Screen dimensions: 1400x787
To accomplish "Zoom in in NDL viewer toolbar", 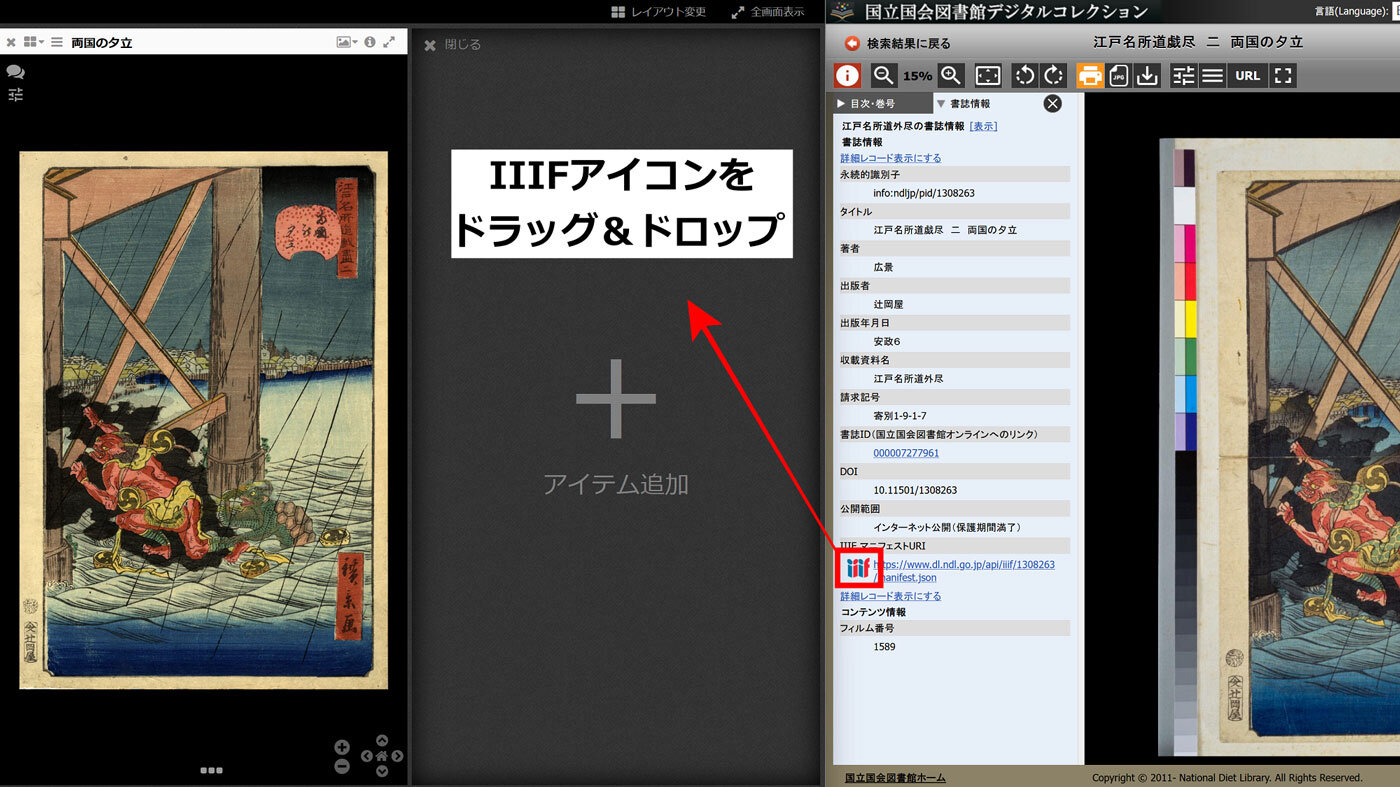I will 951,75.
